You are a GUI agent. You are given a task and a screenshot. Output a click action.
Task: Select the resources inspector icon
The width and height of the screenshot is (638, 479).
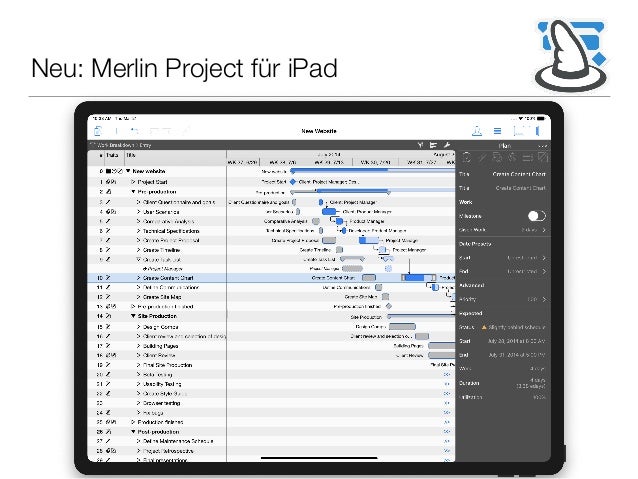click(x=497, y=157)
